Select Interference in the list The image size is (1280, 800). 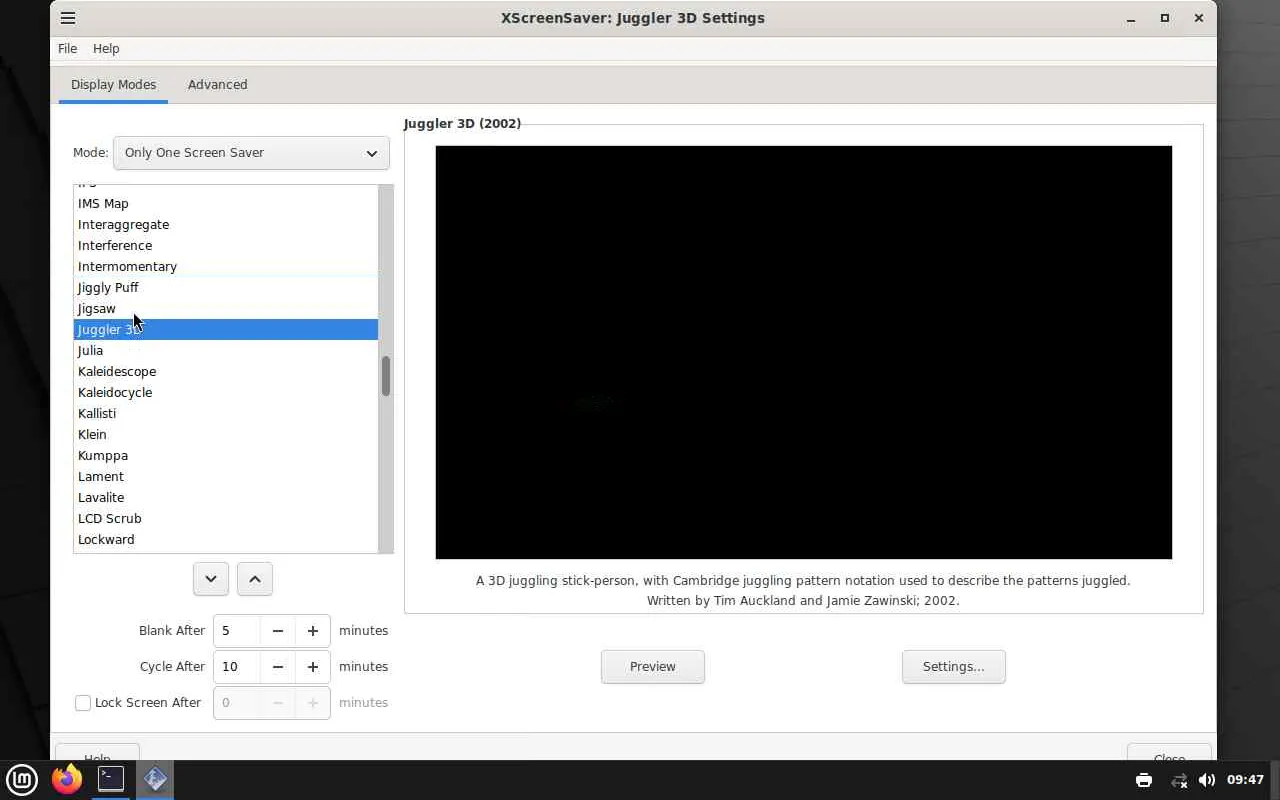click(226, 246)
